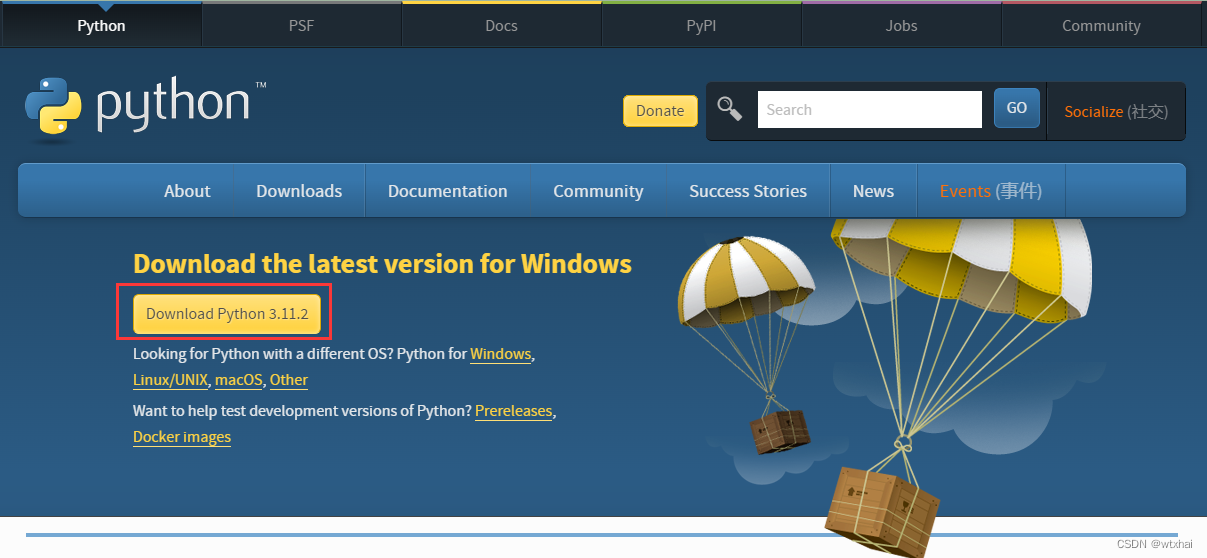Go to the PyPI tab

(701, 25)
